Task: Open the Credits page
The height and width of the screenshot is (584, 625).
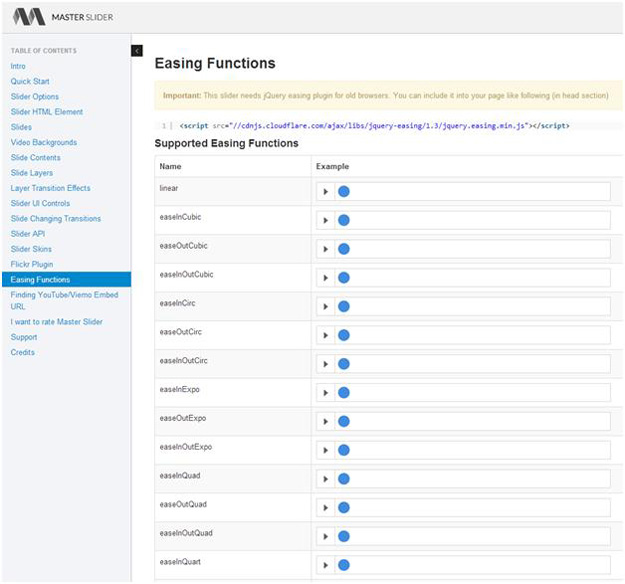Action: click(x=23, y=352)
